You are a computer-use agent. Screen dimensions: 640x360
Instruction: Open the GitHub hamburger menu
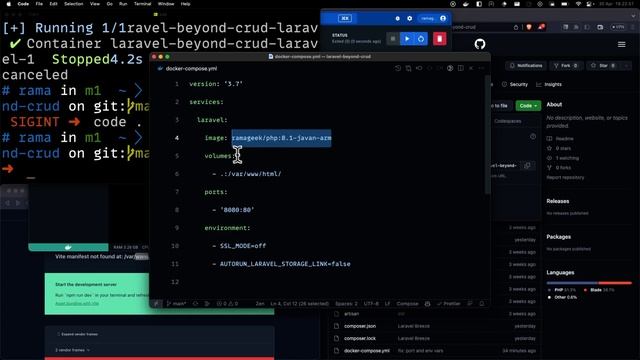point(622,44)
